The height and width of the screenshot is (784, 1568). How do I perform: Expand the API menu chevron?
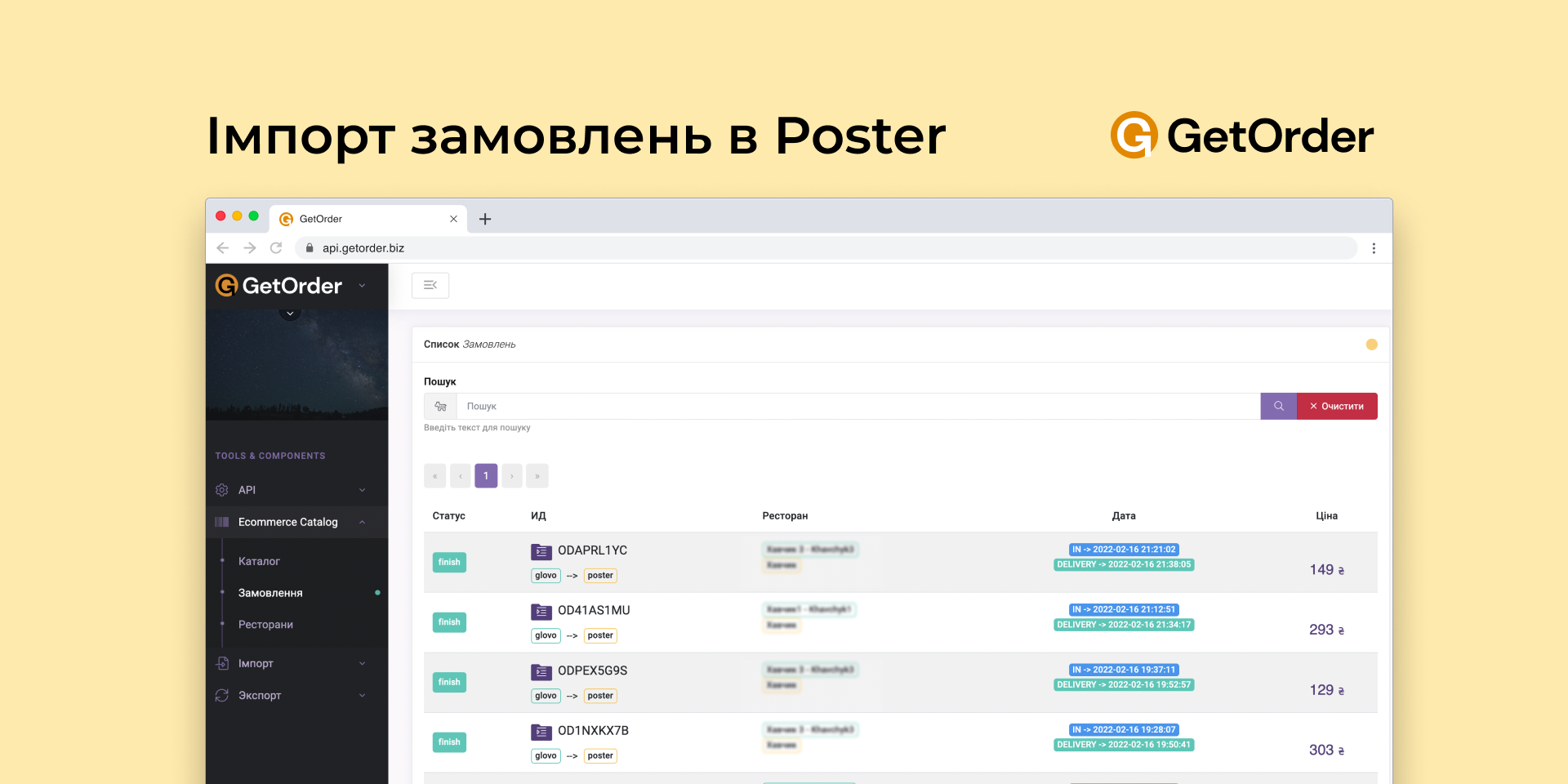(363, 490)
